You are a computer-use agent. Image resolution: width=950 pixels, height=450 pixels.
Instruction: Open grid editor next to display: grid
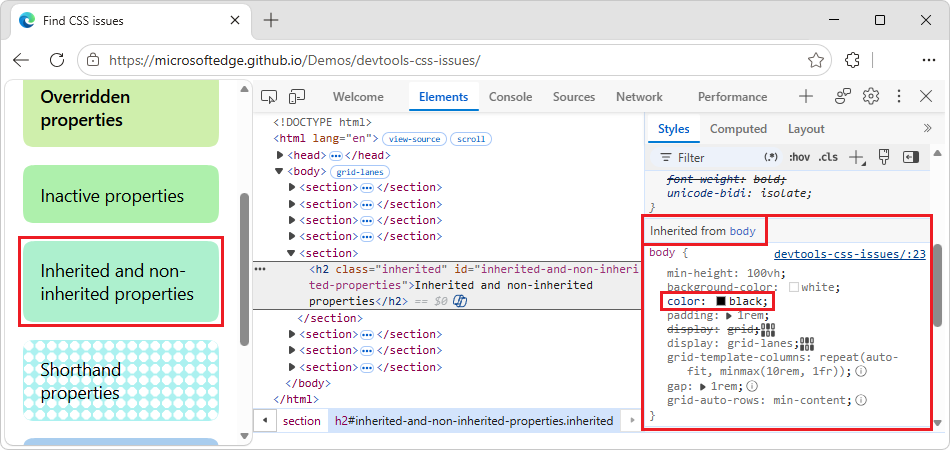(x=768, y=329)
